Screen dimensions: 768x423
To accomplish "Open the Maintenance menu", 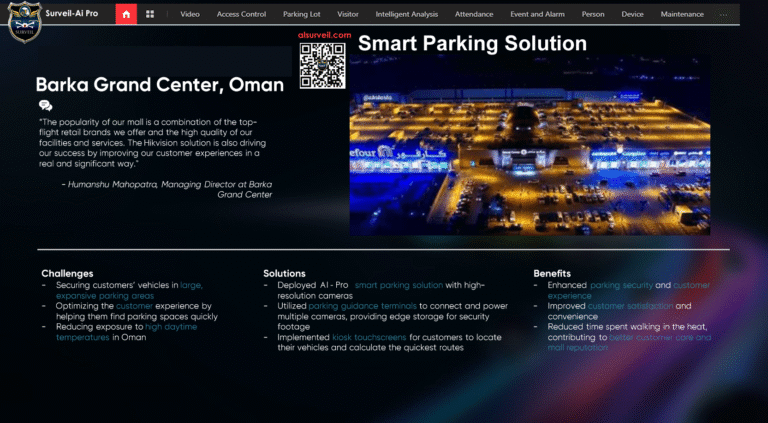I will point(682,14).
